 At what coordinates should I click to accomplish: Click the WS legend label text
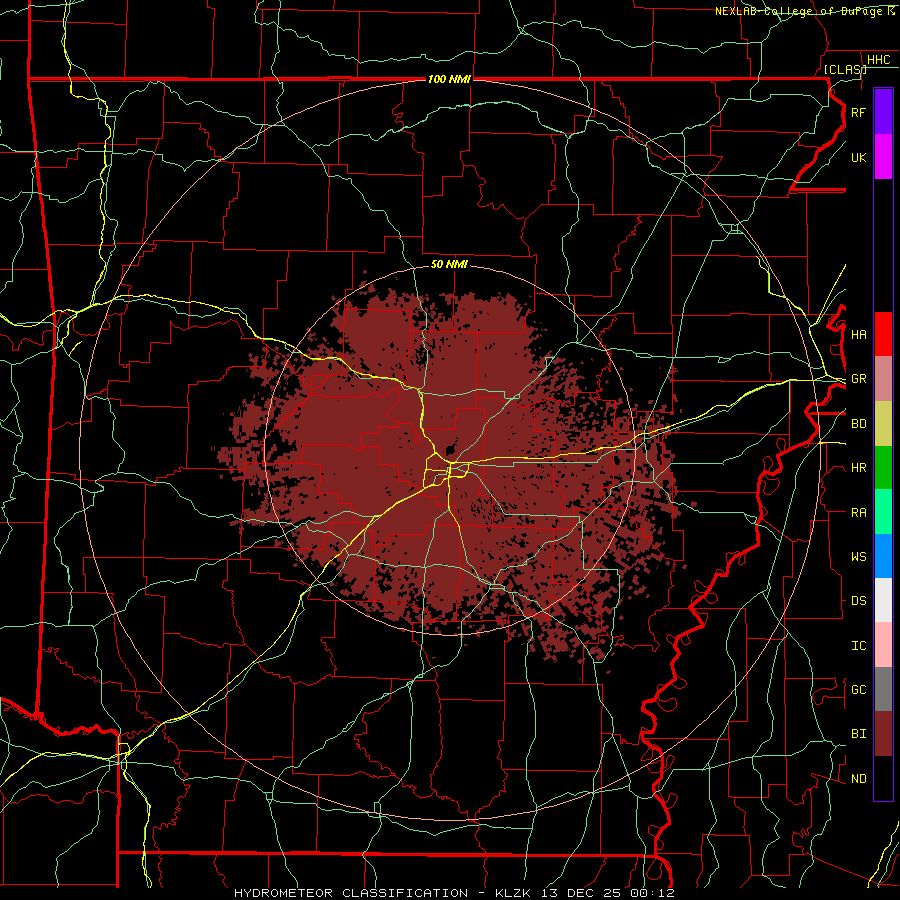[x=858, y=557]
